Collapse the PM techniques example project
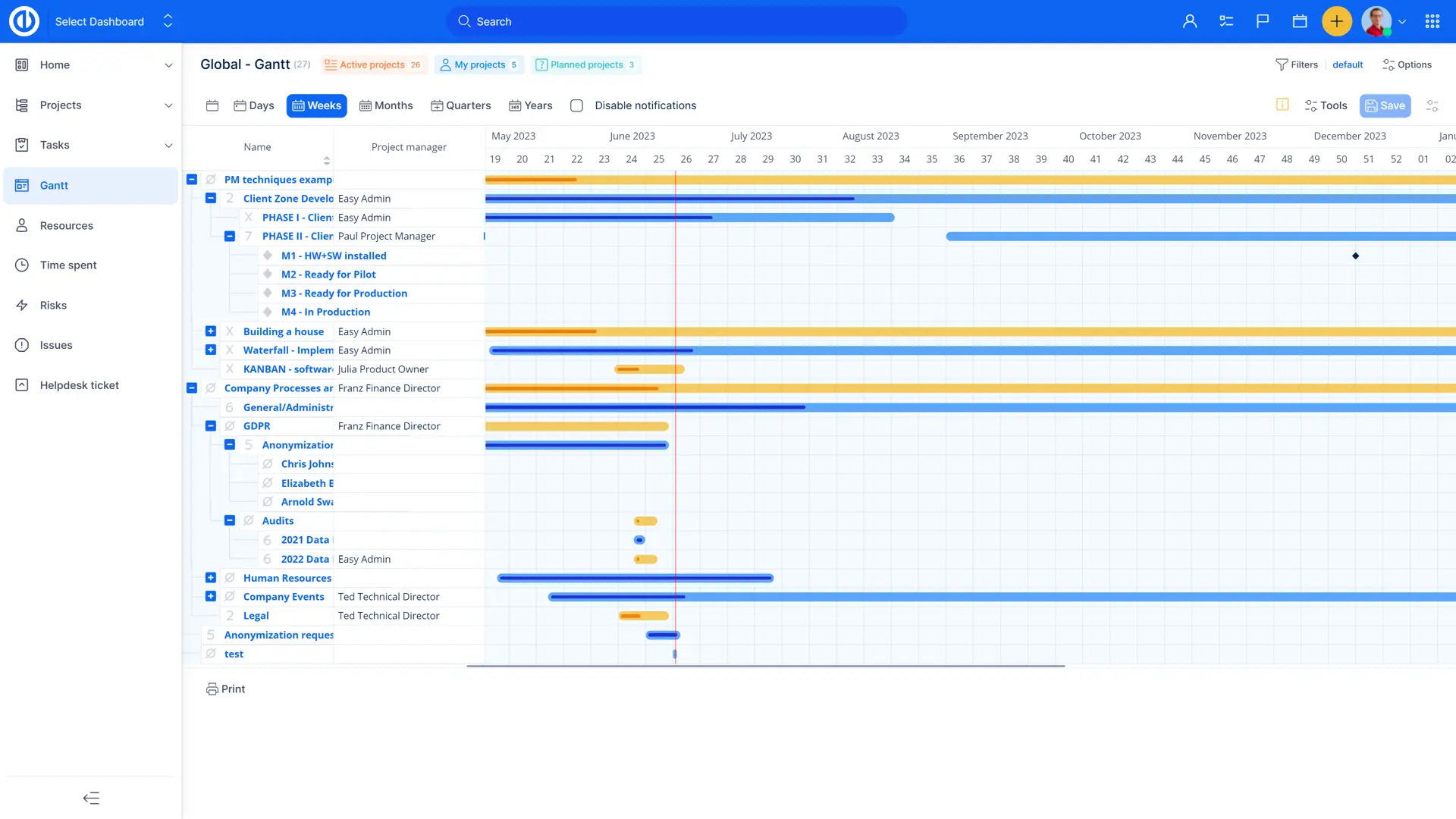Screen dimensions: 1456x819 pyautogui.click(x=192, y=180)
